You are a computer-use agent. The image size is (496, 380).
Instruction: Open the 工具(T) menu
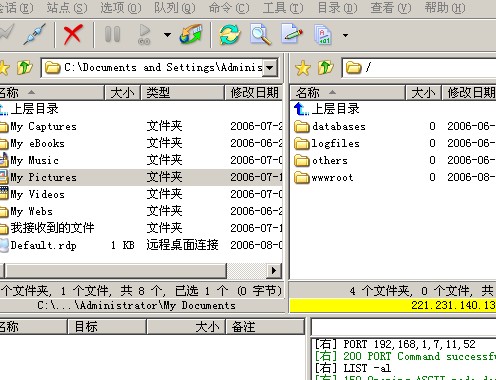[283, 7]
